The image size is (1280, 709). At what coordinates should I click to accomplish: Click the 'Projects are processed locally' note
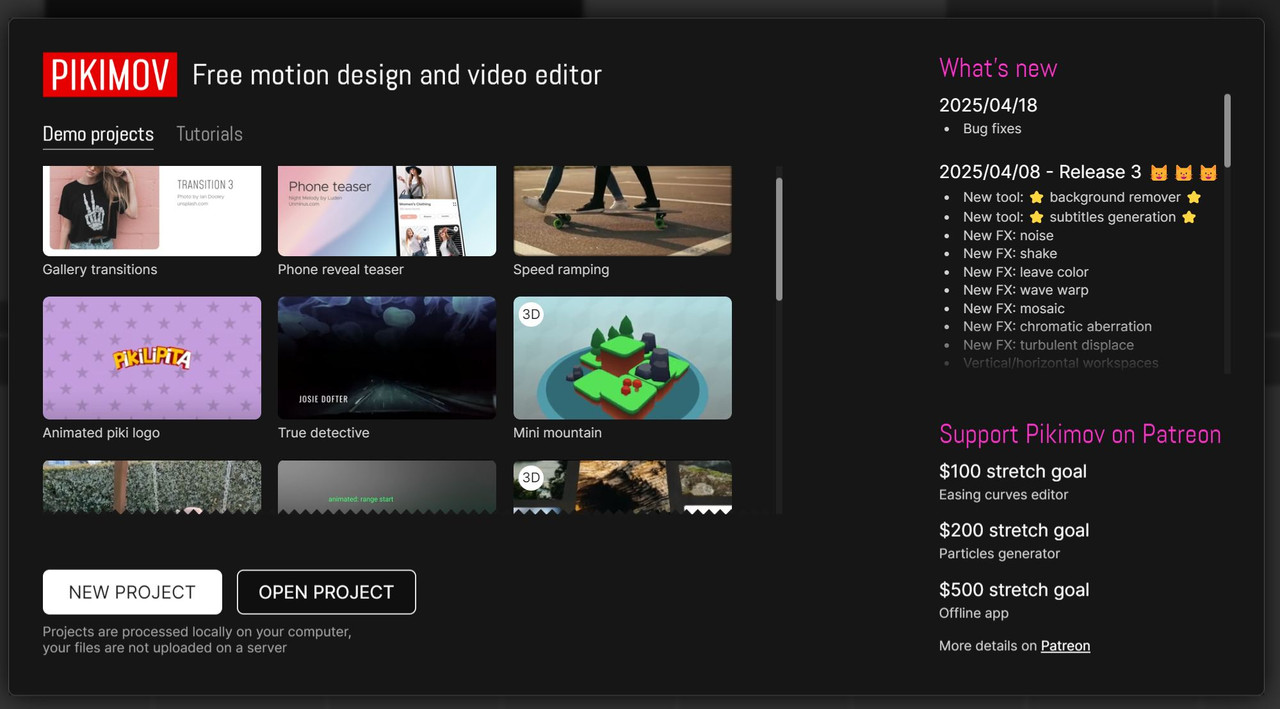[197, 640]
